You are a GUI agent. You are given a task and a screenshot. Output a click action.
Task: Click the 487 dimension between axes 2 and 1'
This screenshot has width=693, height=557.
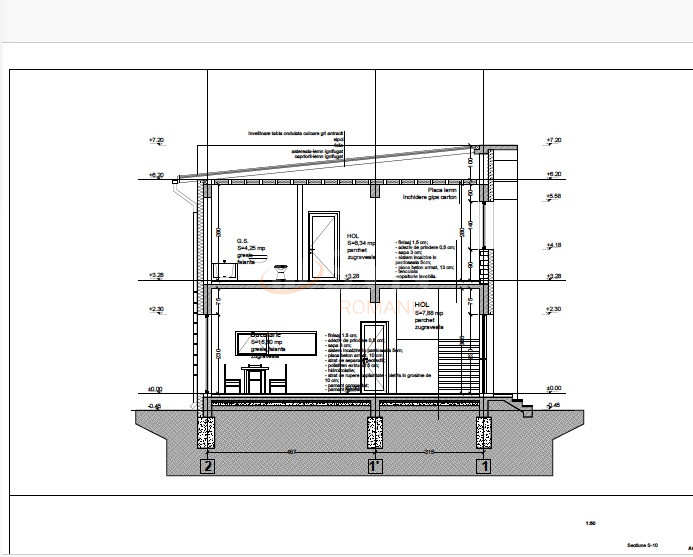click(291, 453)
